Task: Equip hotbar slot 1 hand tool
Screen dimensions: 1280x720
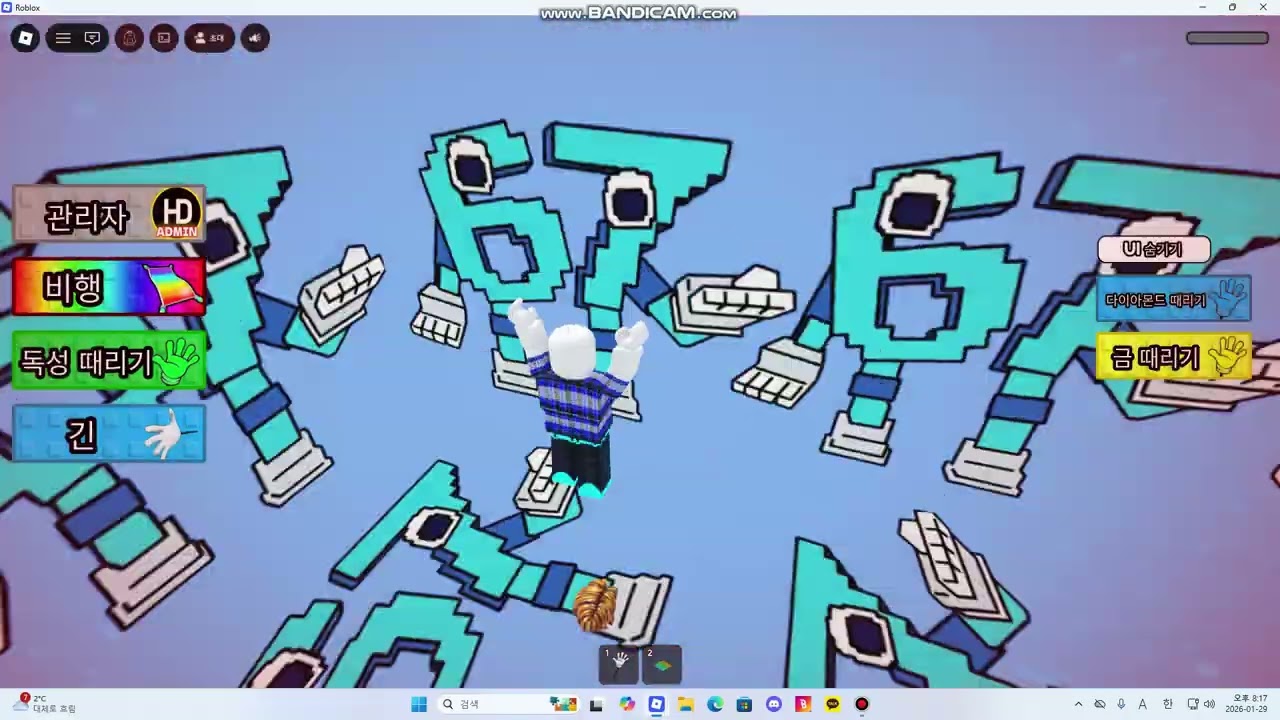Action: pos(619,664)
